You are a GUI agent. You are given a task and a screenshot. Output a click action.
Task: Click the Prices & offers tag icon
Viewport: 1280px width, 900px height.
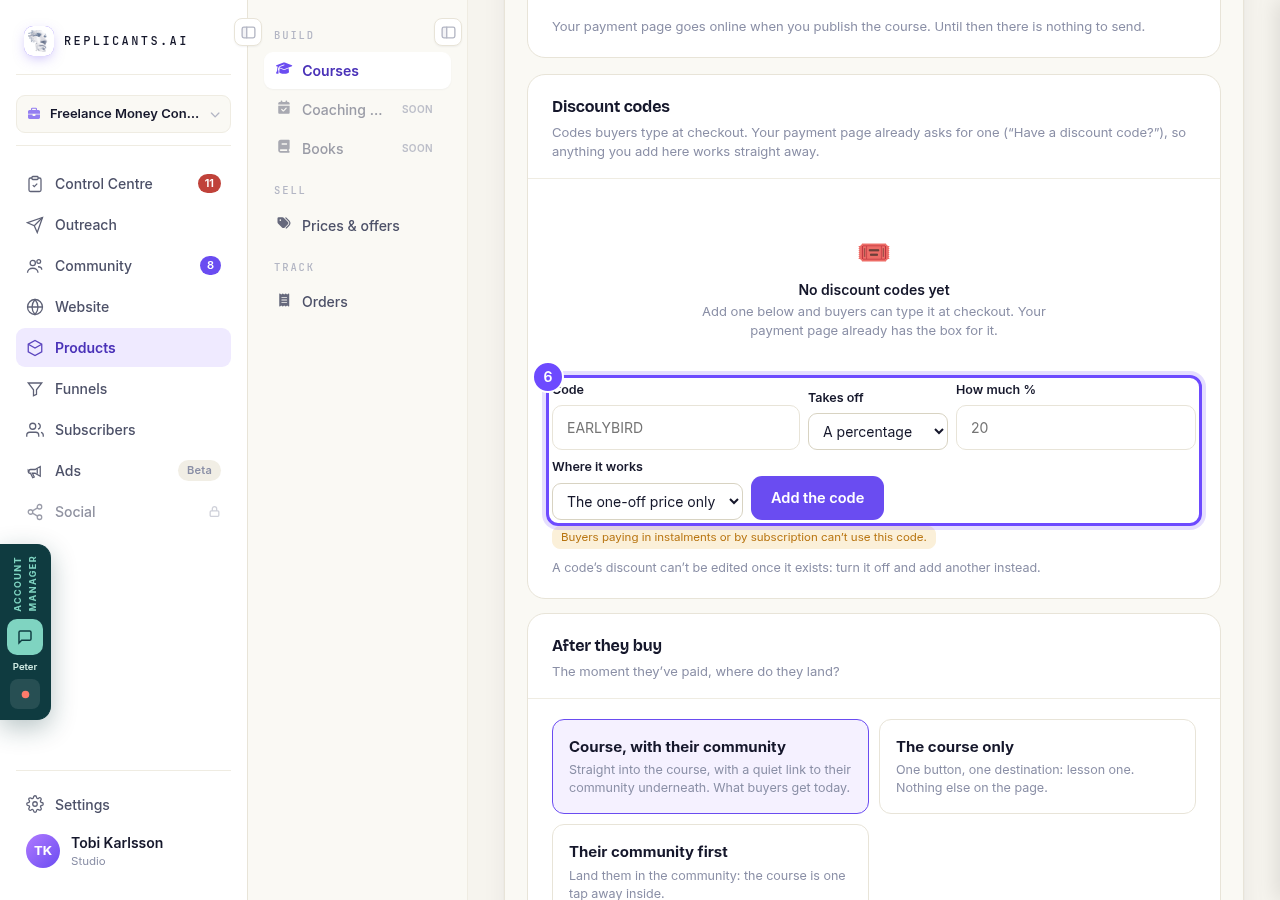tap(284, 224)
